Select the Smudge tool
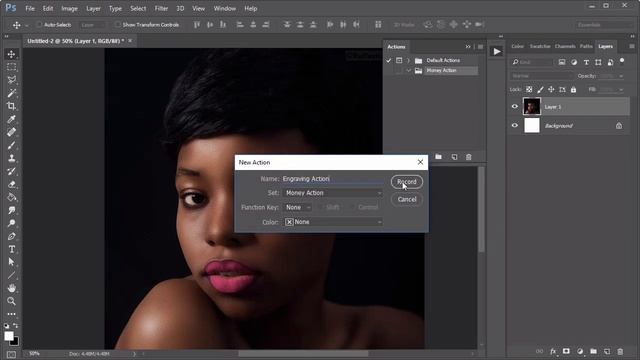Image resolution: width=640 pixels, height=360 pixels. 11,211
